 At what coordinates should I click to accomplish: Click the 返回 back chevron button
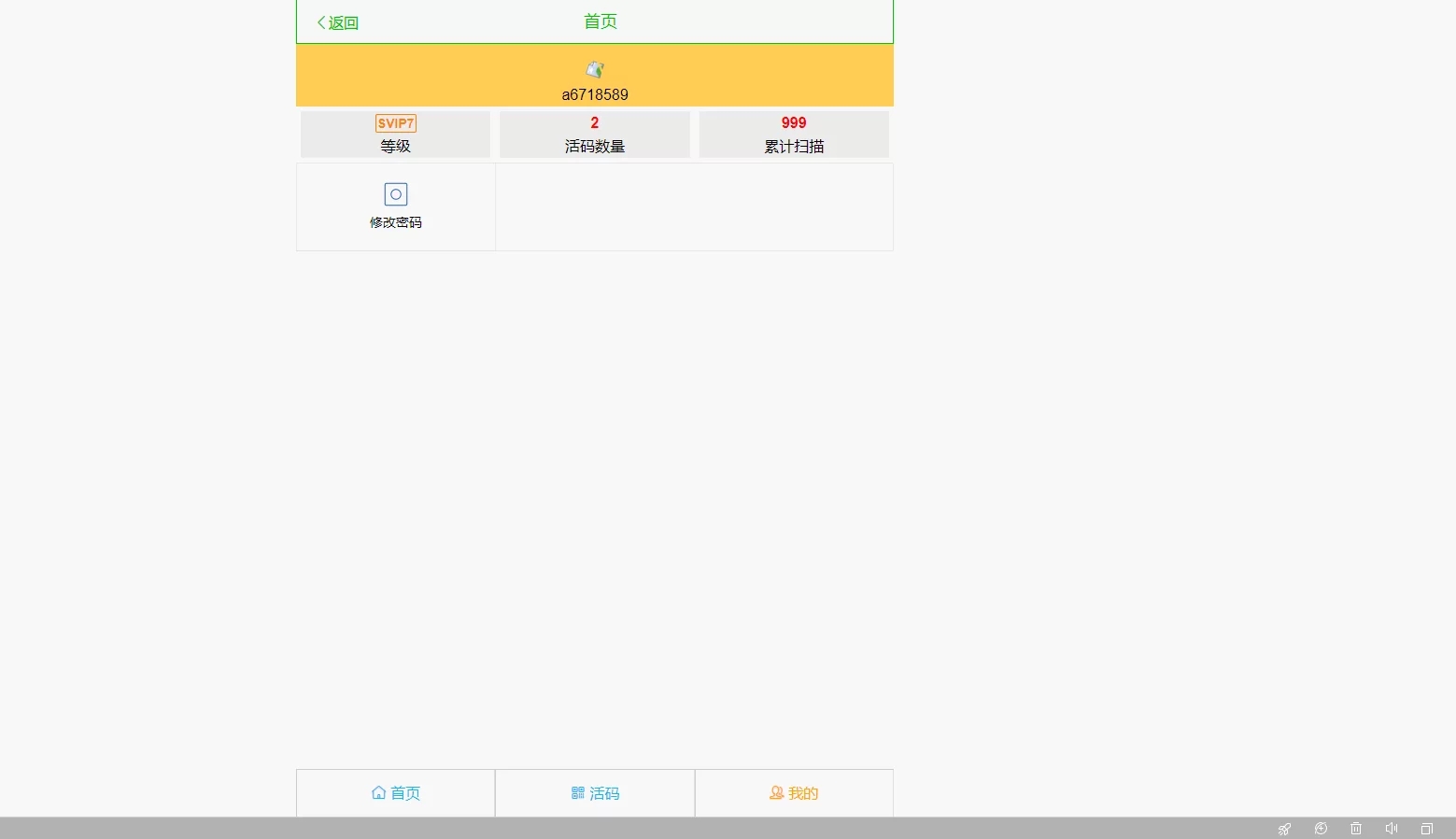pos(337,22)
